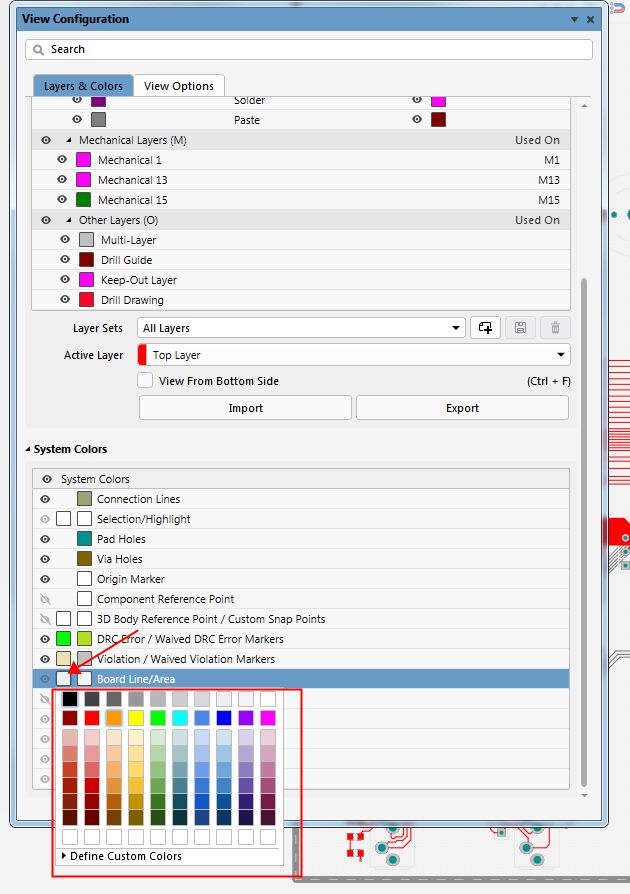Open Drill Drawing red color swatch
Image resolution: width=630 pixels, height=894 pixels.
(86, 299)
